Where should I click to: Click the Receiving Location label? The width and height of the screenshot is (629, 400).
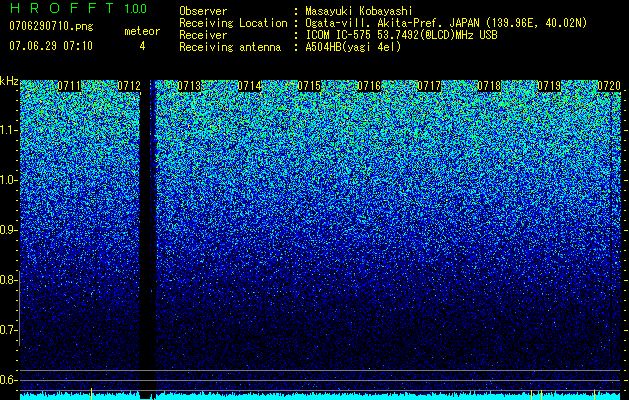point(233,23)
